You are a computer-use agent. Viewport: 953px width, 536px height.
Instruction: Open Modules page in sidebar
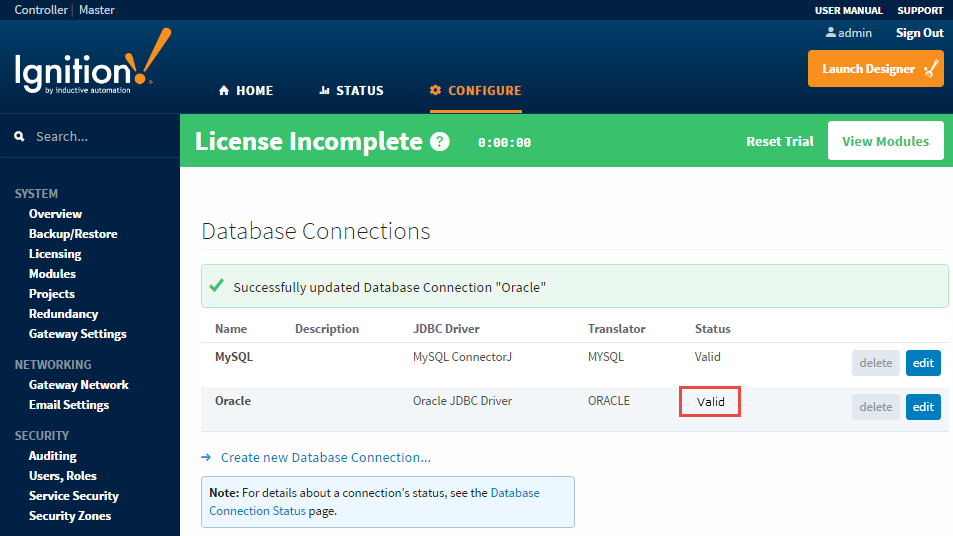[x=52, y=274]
